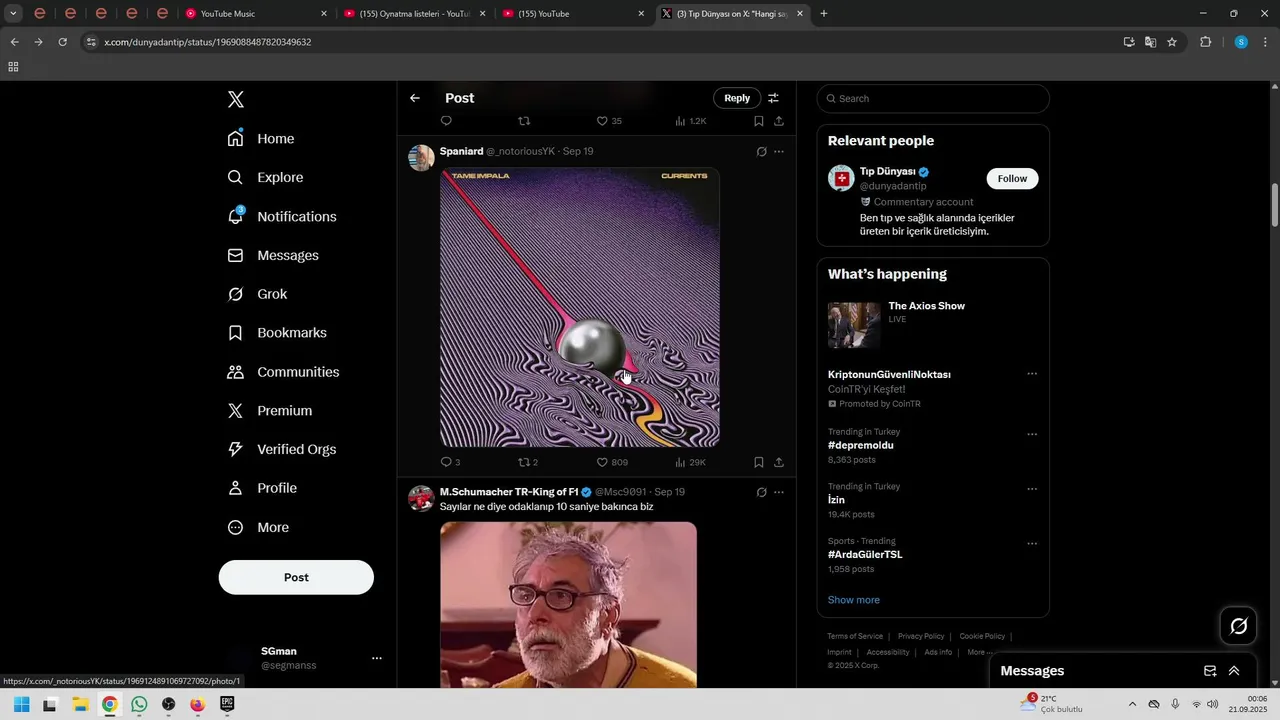Open Terms of Service footer link

tap(855, 636)
